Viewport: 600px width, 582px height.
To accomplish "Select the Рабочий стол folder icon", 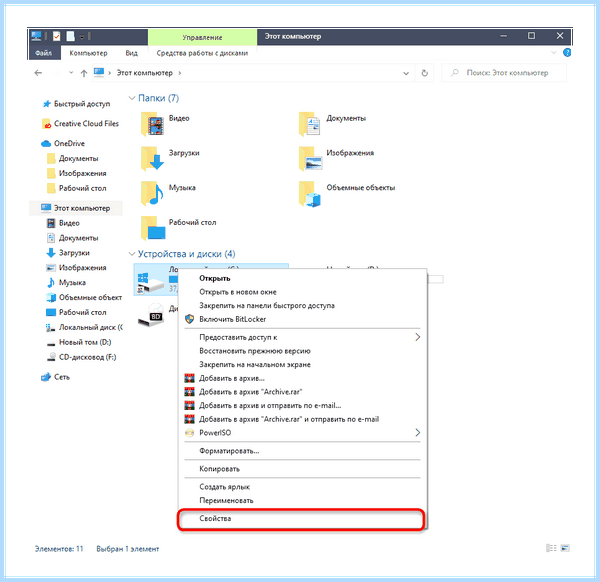I will pyautogui.click(x=153, y=228).
